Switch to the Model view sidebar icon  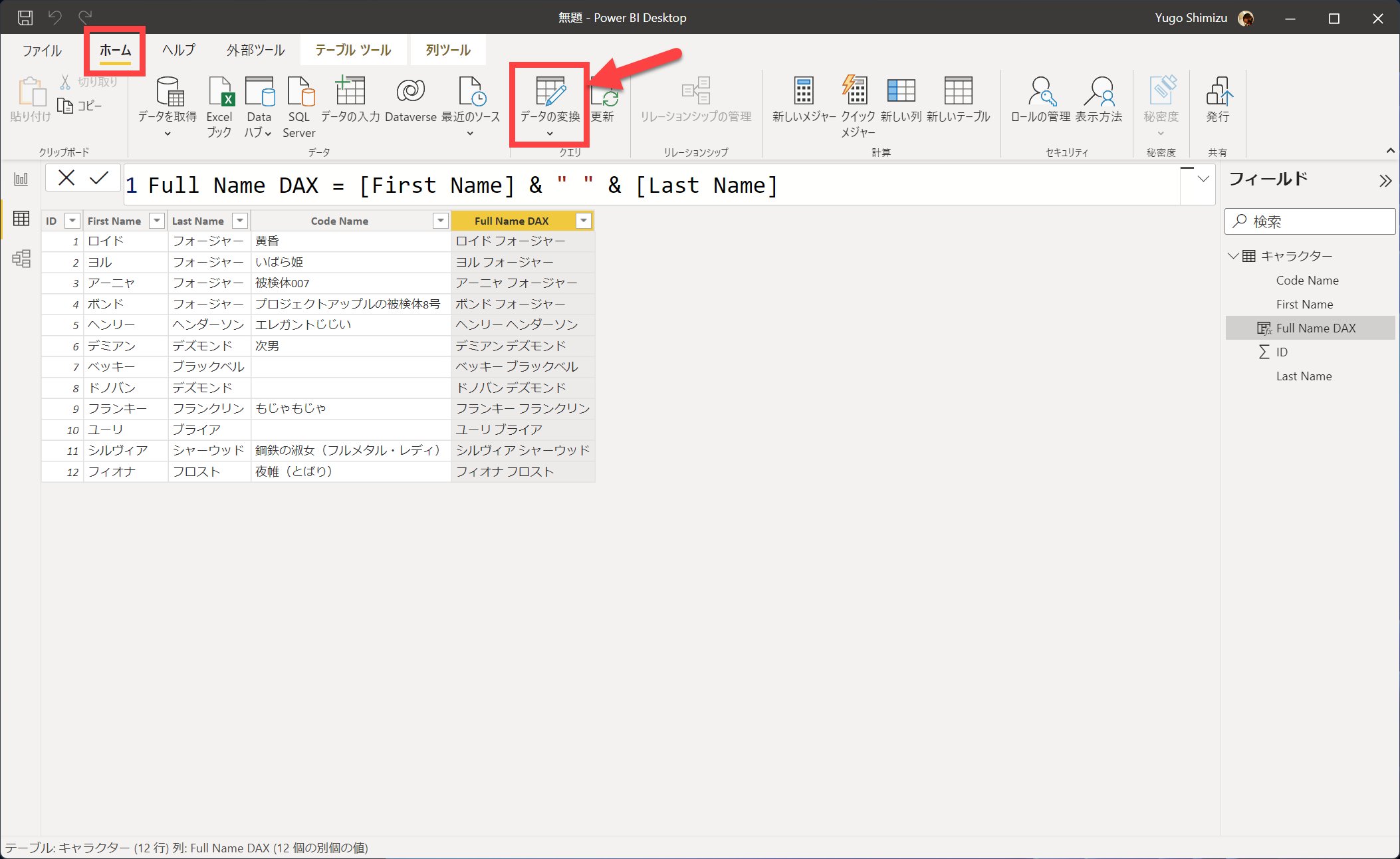coord(21,259)
